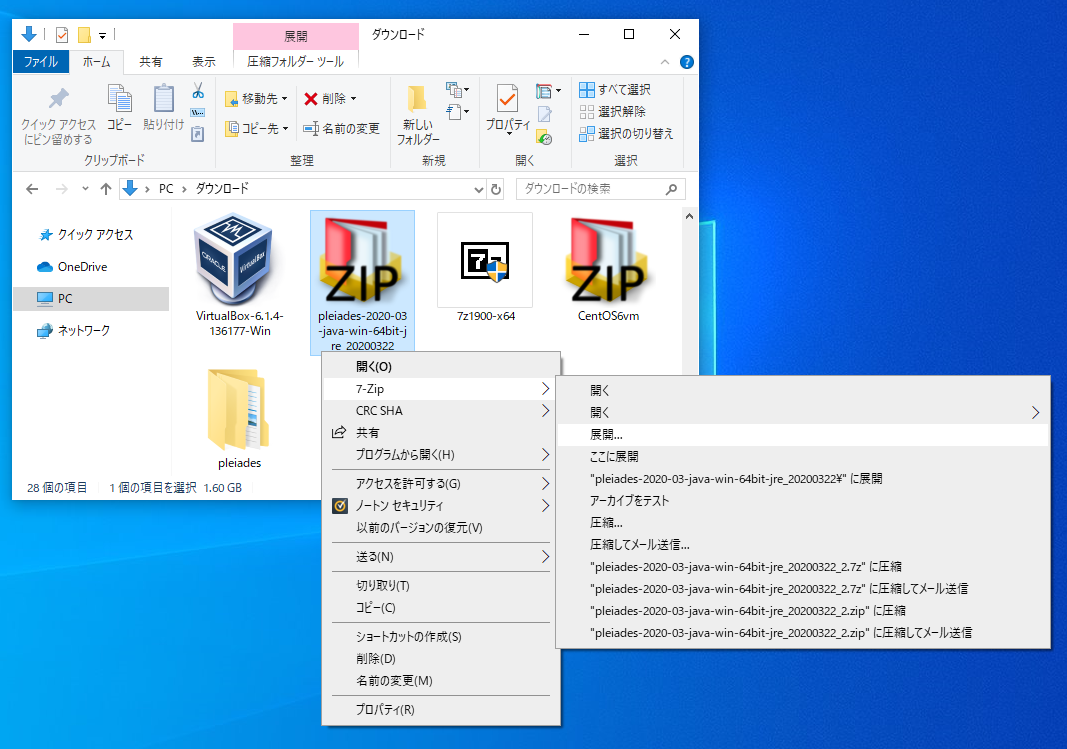Select 展開... in the 7-Zip submenu
1067x749 pixels.
[606, 435]
